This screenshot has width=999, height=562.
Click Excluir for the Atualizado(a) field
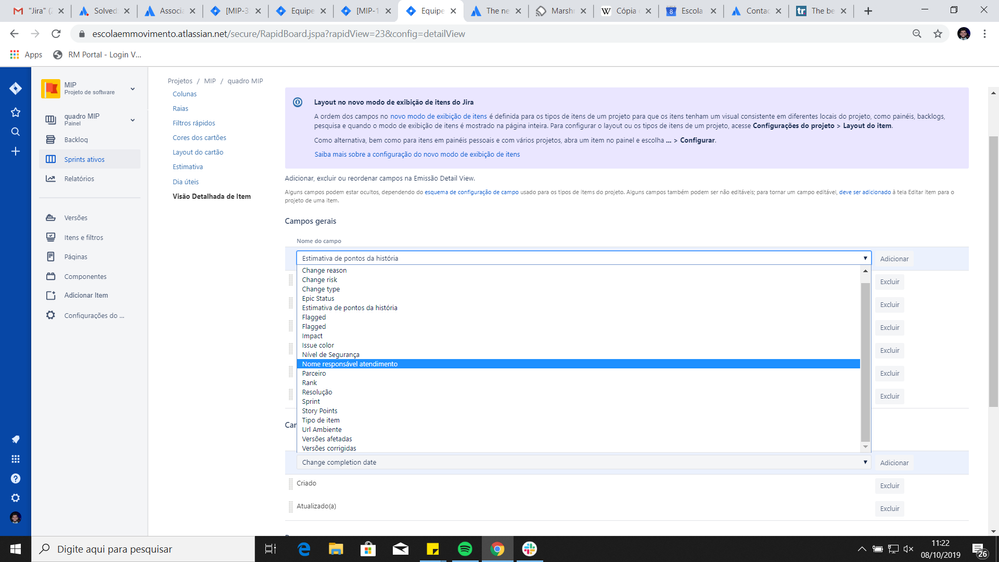pyautogui.click(x=889, y=509)
